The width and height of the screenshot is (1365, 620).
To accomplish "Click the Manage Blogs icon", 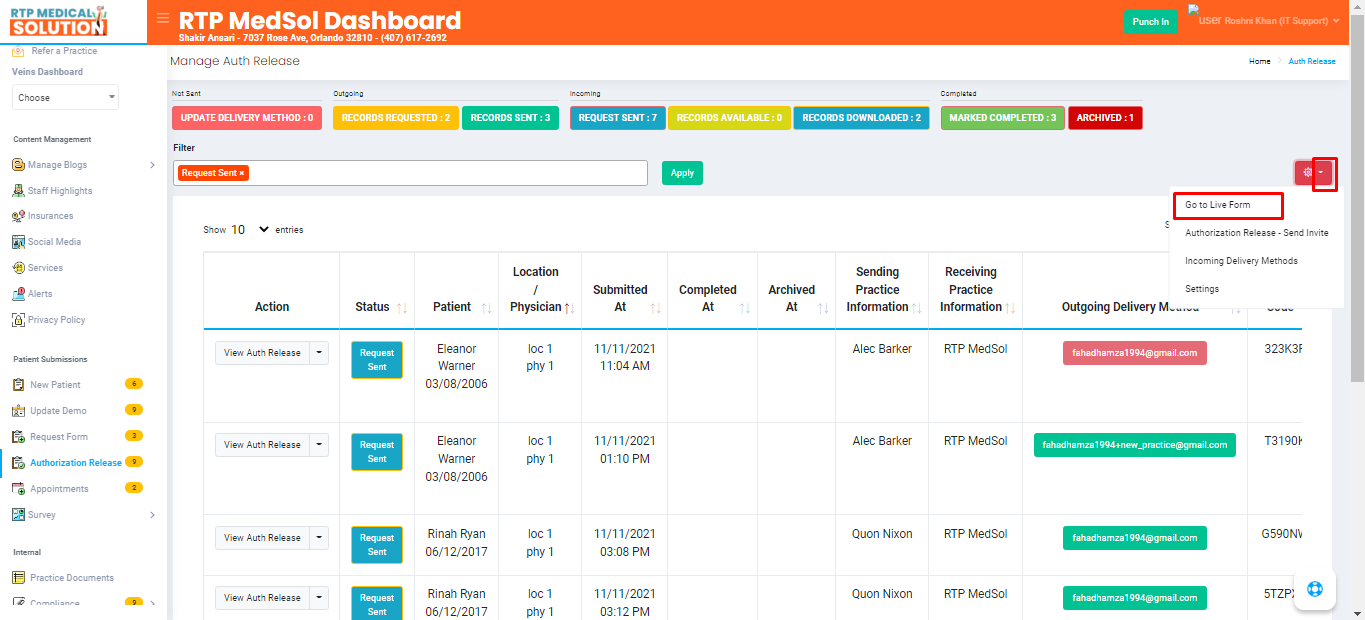I will [18, 165].
